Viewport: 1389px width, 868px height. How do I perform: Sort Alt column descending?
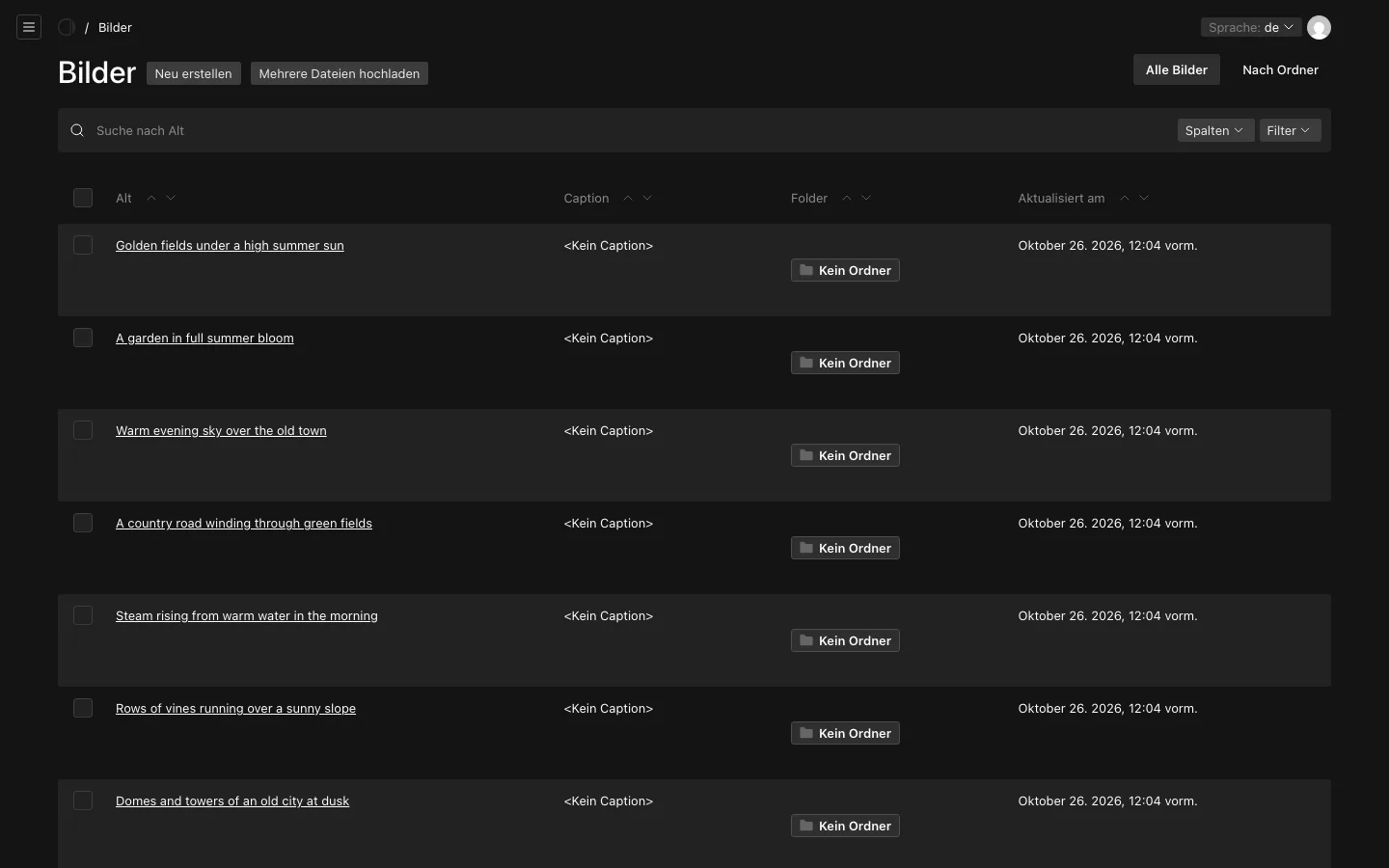pyautogui.click(x=171, y=198)
